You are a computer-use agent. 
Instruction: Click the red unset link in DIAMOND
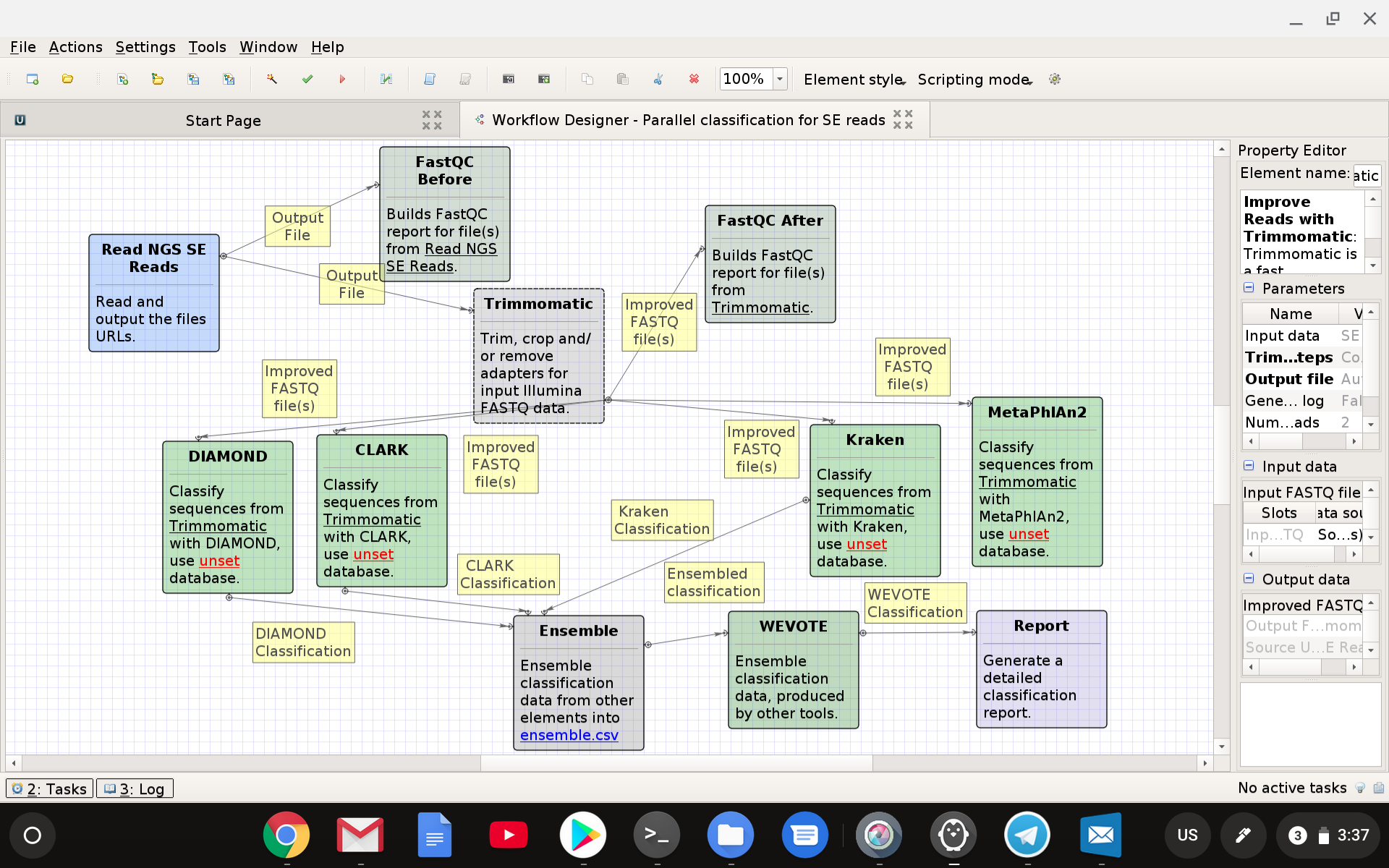(x=219, y=561)
